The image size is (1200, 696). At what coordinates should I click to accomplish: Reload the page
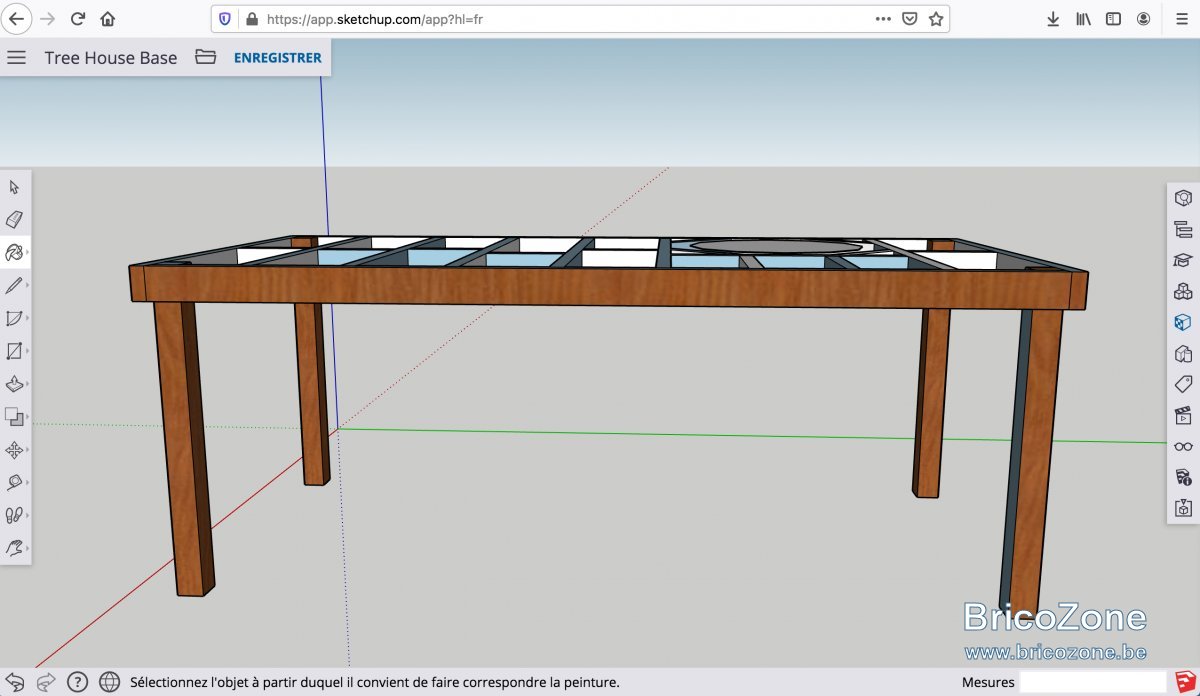click(78, 19)
